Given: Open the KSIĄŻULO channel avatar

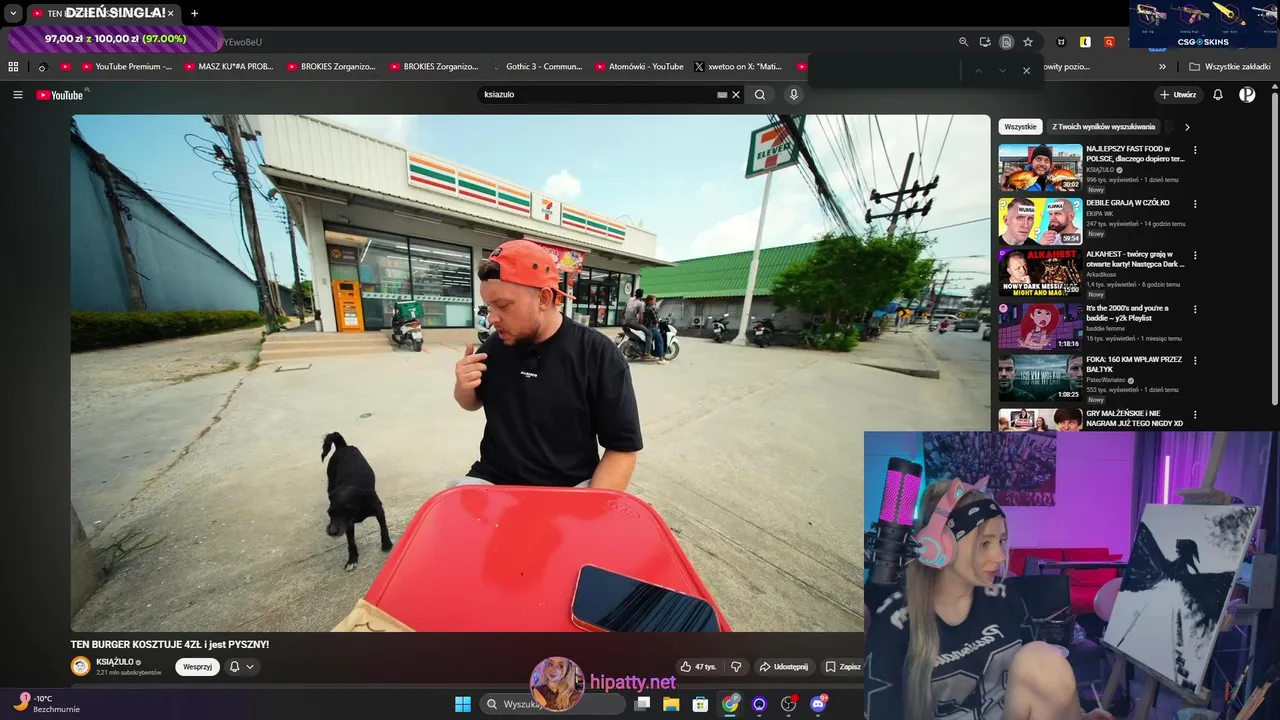Looking at the screenshot, I should click(80, 666).
